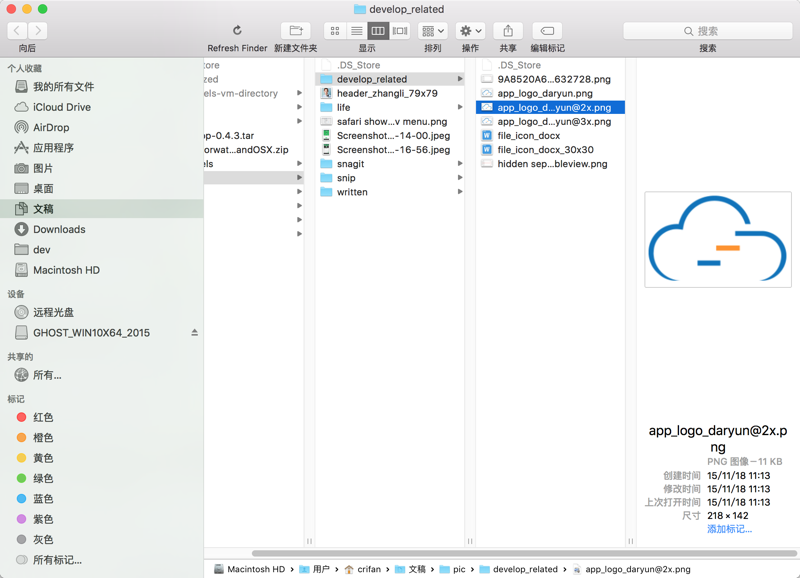The height and width of the screenshot is (578, 800).
Task: Eject the GHOST_WIN10X64_2015 volume
Action: 194,333
